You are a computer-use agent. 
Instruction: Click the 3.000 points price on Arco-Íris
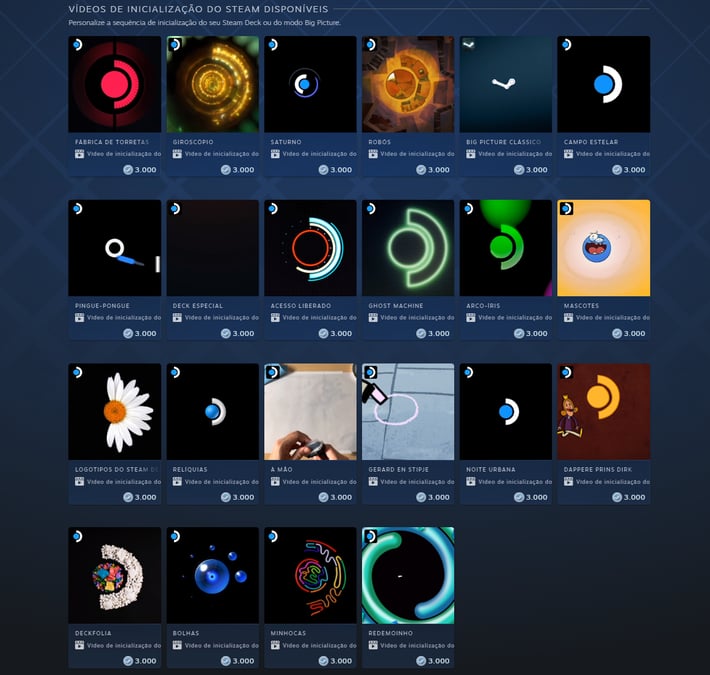coord(537,334)
